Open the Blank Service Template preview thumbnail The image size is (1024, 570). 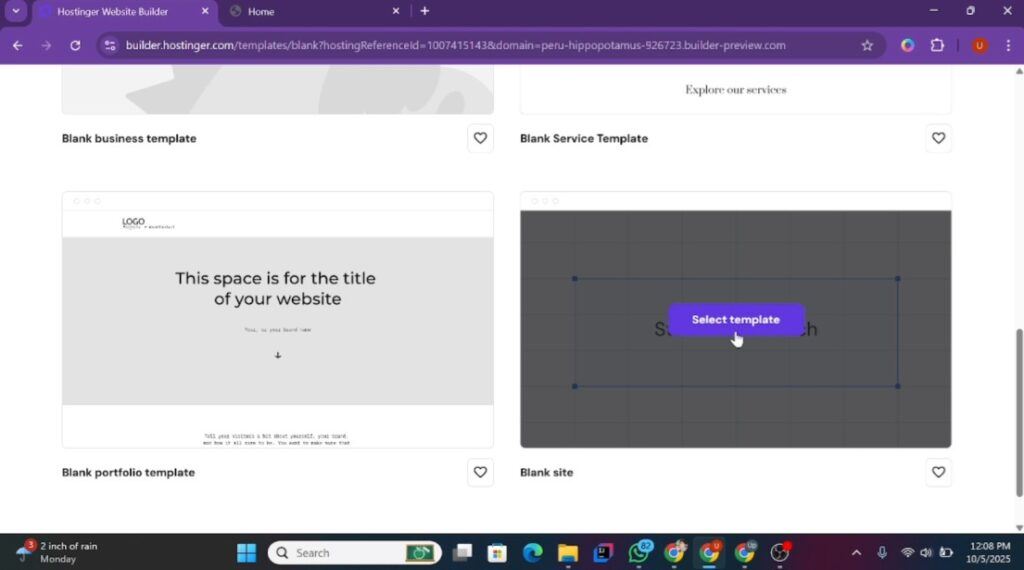point(735,89)
